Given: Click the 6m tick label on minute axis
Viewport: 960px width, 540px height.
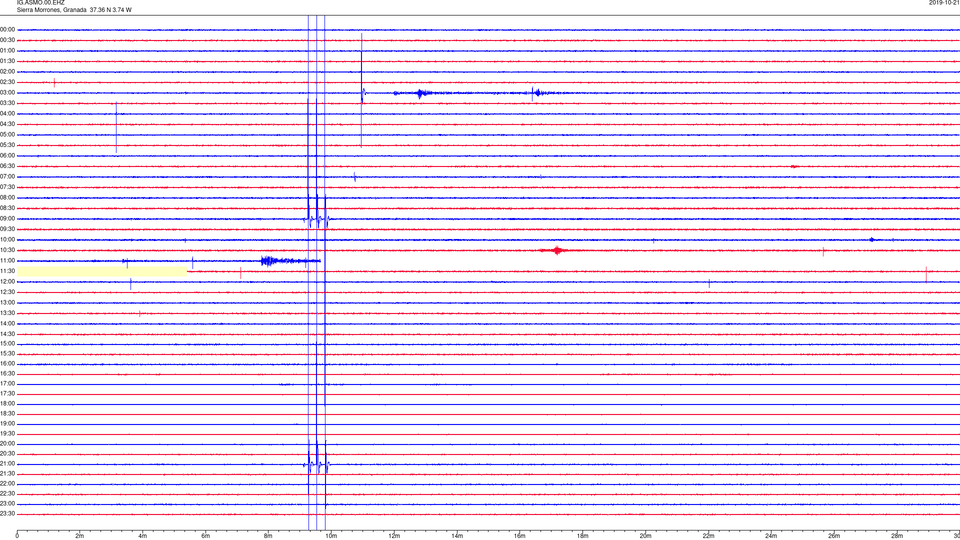Looking at the screenshot, I should pos(205,536).
